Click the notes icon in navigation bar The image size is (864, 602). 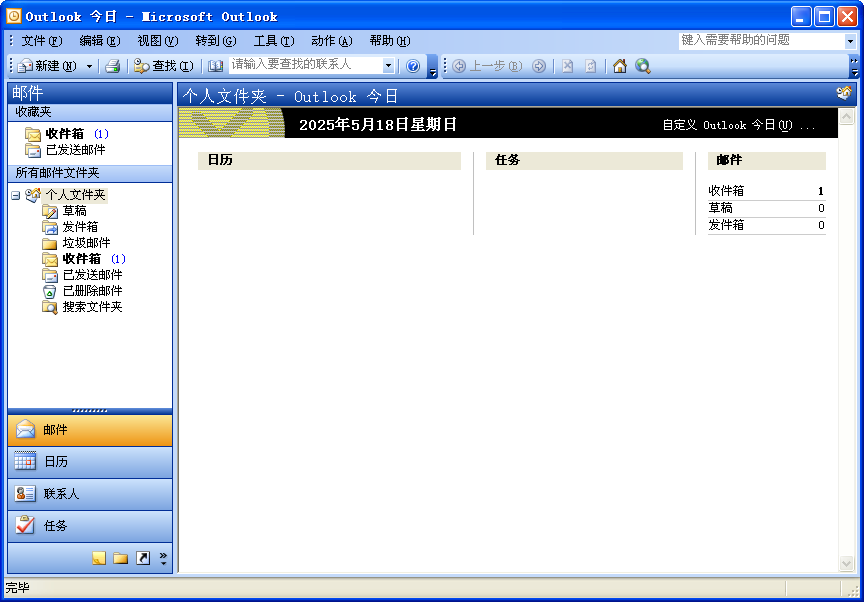pyautogui.click(x=99, y=558)
